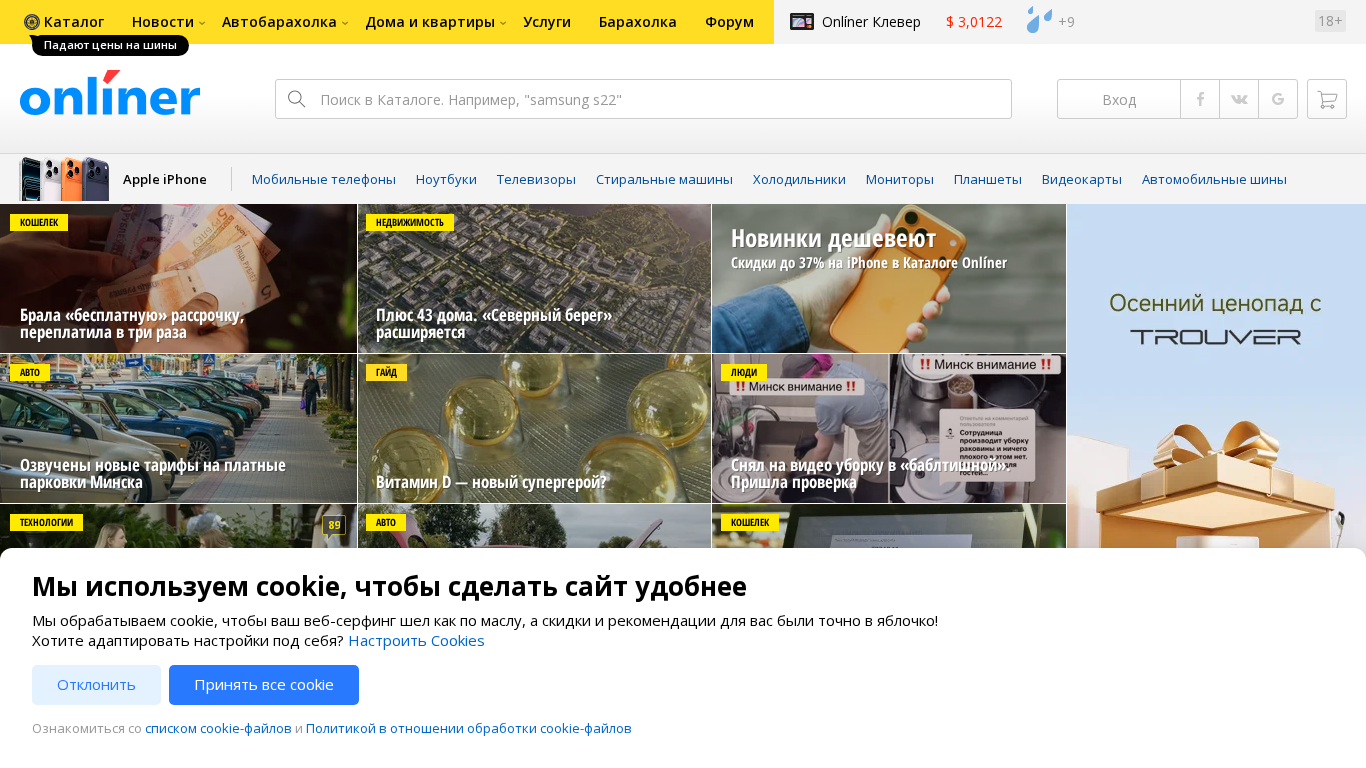Open the 89 comments badge
The height and width of the screenshot is (768, 1366).
334,525
